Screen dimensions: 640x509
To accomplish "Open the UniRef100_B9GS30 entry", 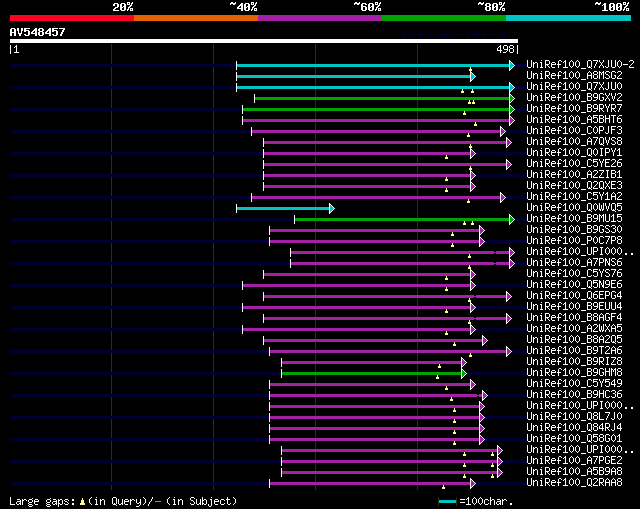I will pos(574,230).
